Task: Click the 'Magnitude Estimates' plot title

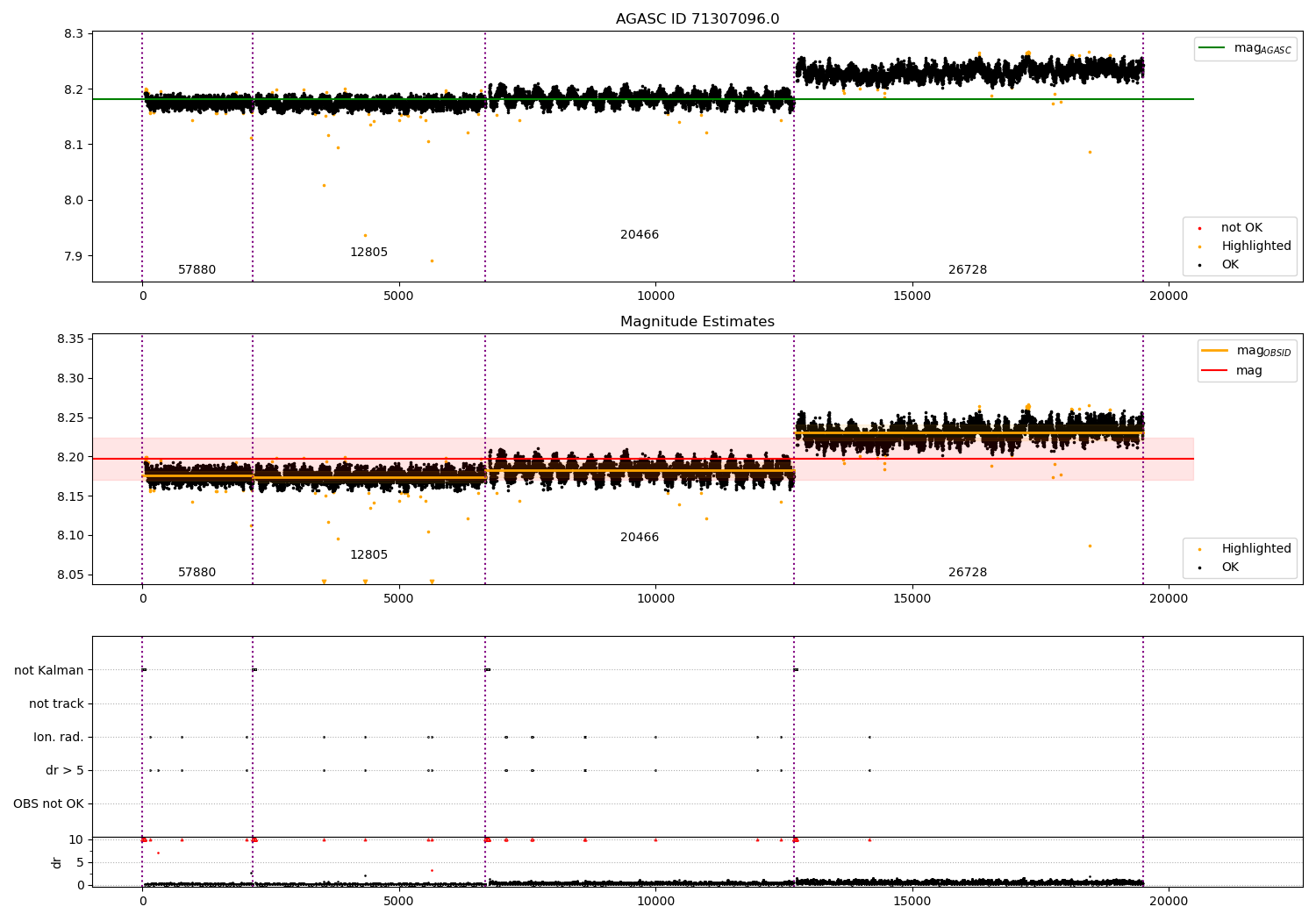Action: pyautogui.click(x=697, y=322)
